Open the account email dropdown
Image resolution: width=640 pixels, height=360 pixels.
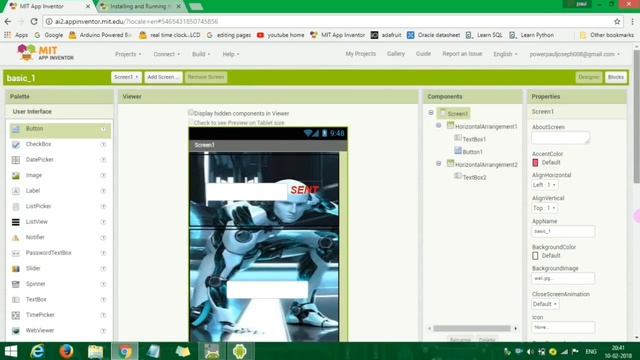(x=574, y=54)
